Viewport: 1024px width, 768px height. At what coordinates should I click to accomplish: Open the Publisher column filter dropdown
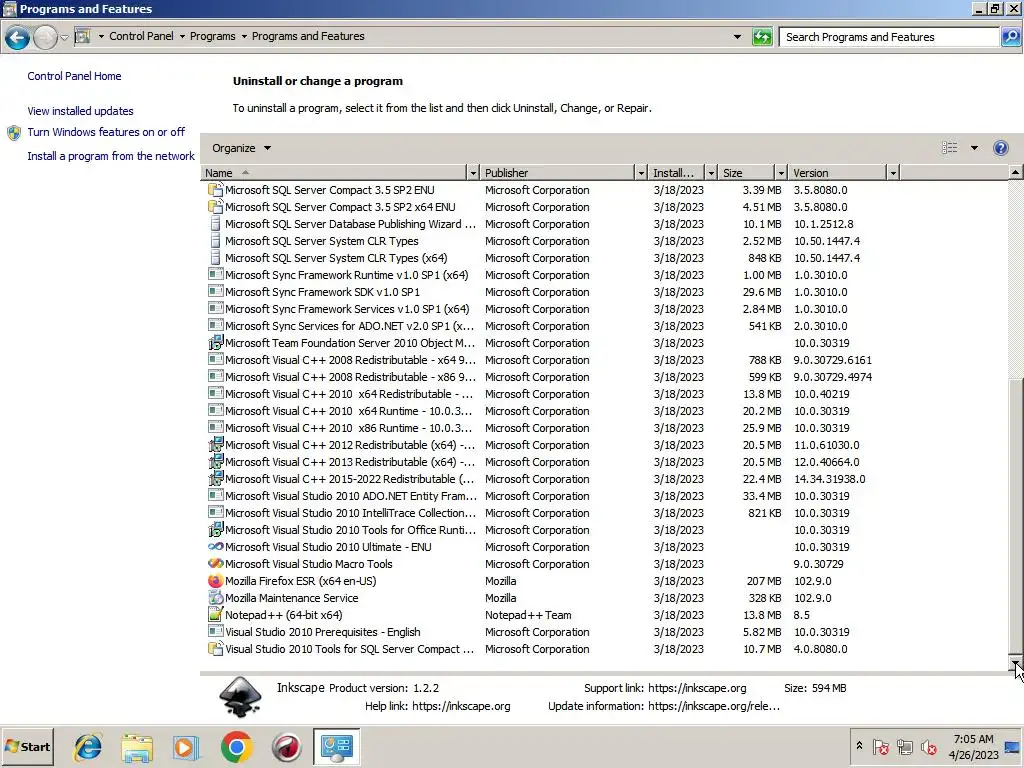coord(641,173)
